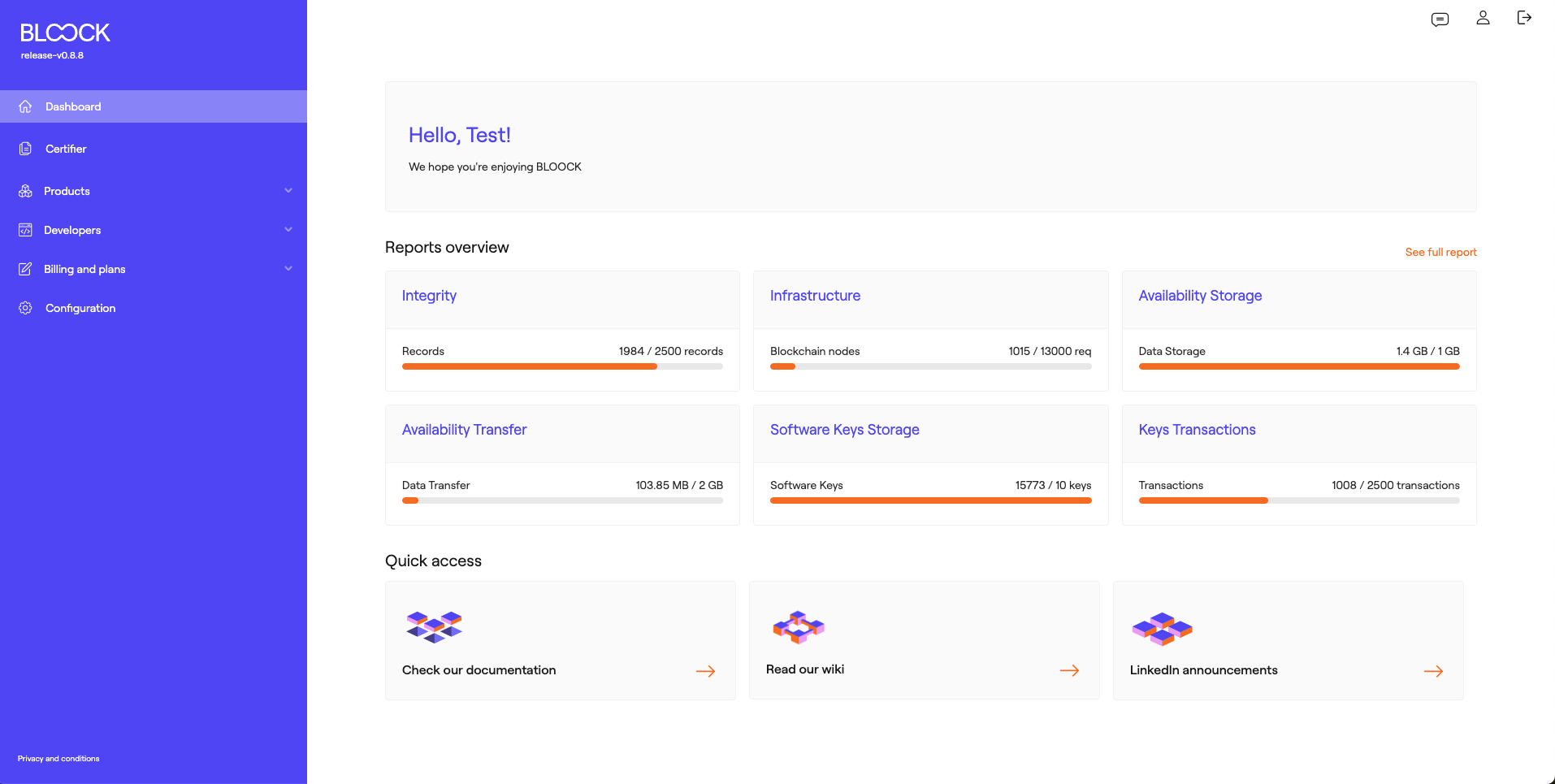Image resolution: width=1555 pixels, height=784 pixels.
Task: Select Products in the sidebar
Action: pyautogui.click(x=154, y=191)
